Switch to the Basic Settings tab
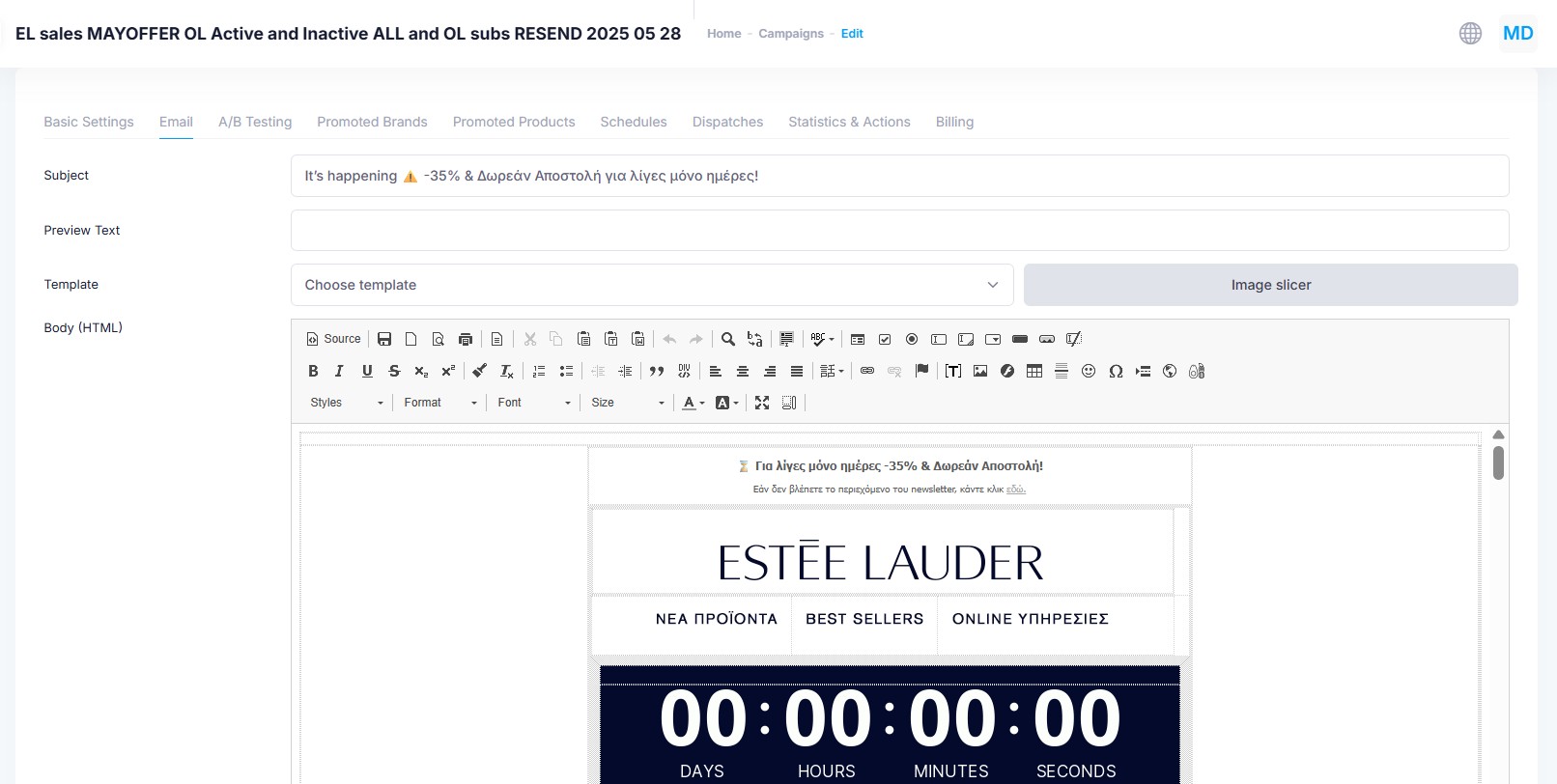 (x=89, y=122)
